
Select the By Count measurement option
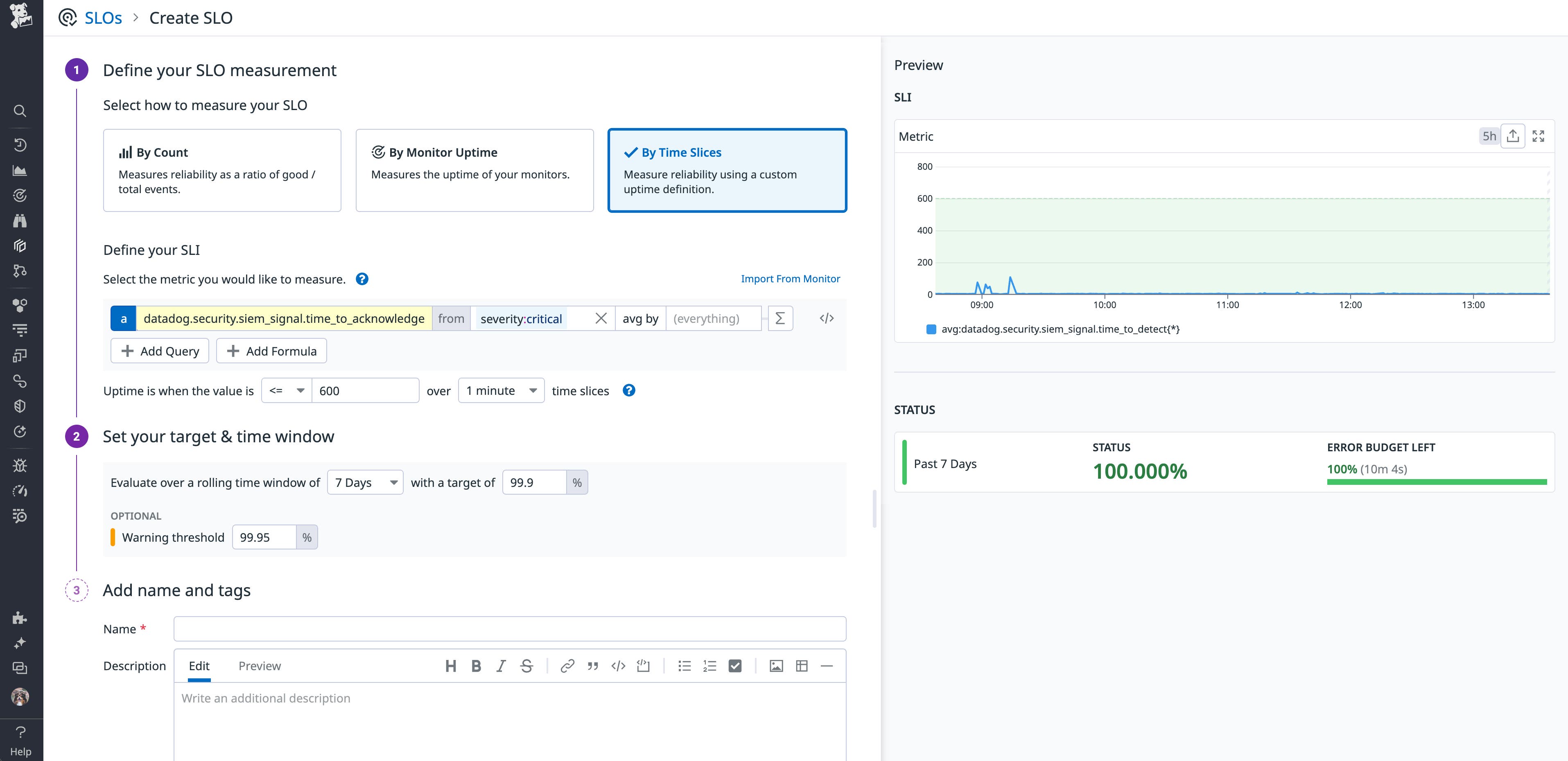point(222,170)
